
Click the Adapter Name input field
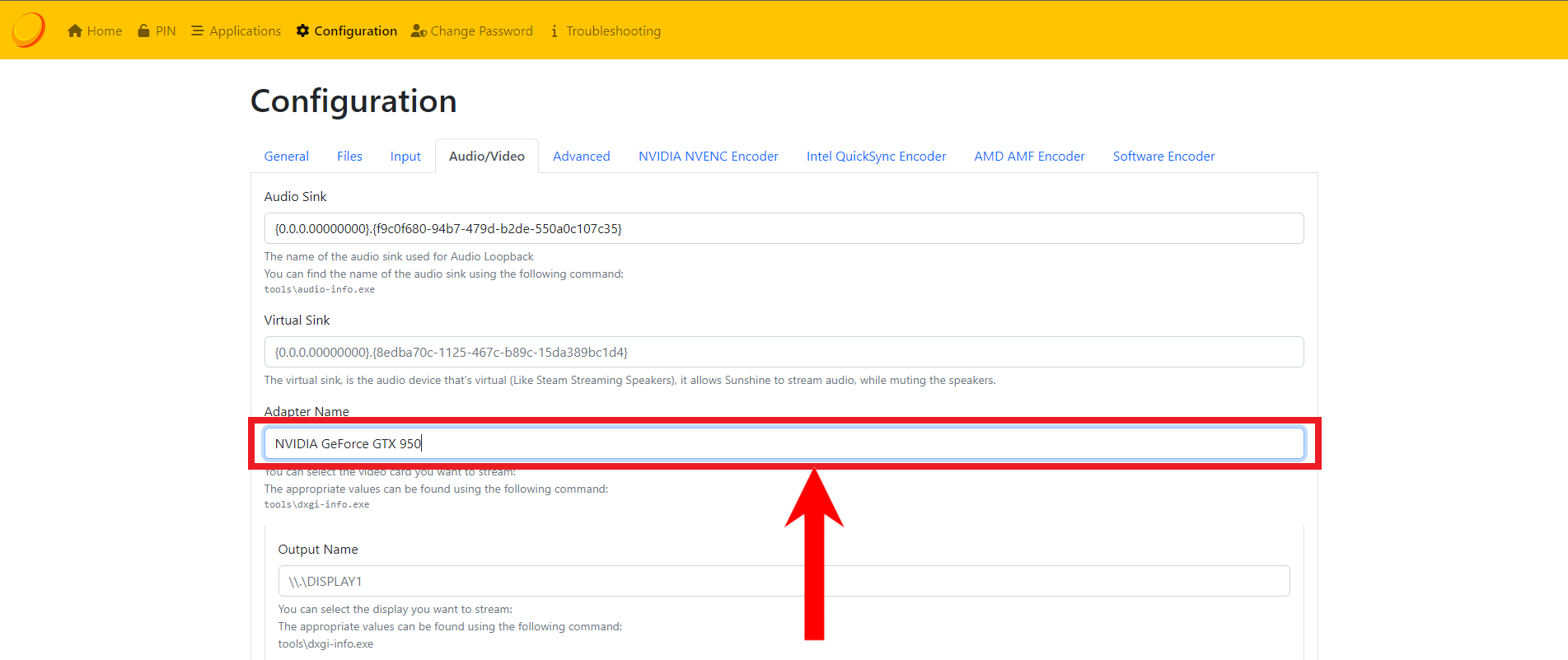pos(783,443)
